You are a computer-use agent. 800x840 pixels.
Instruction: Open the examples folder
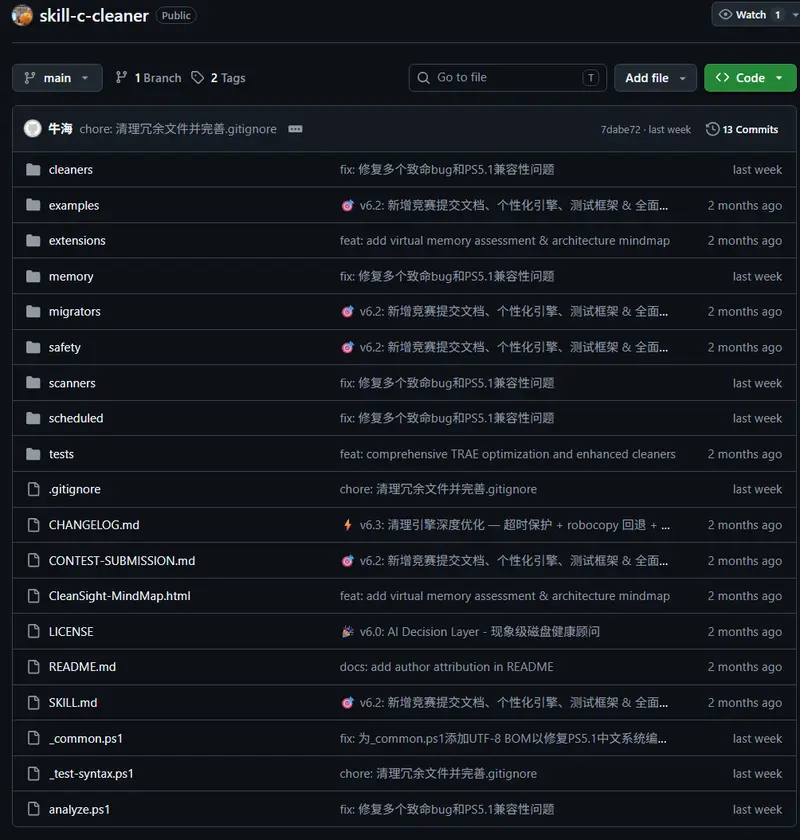(74, 206)
